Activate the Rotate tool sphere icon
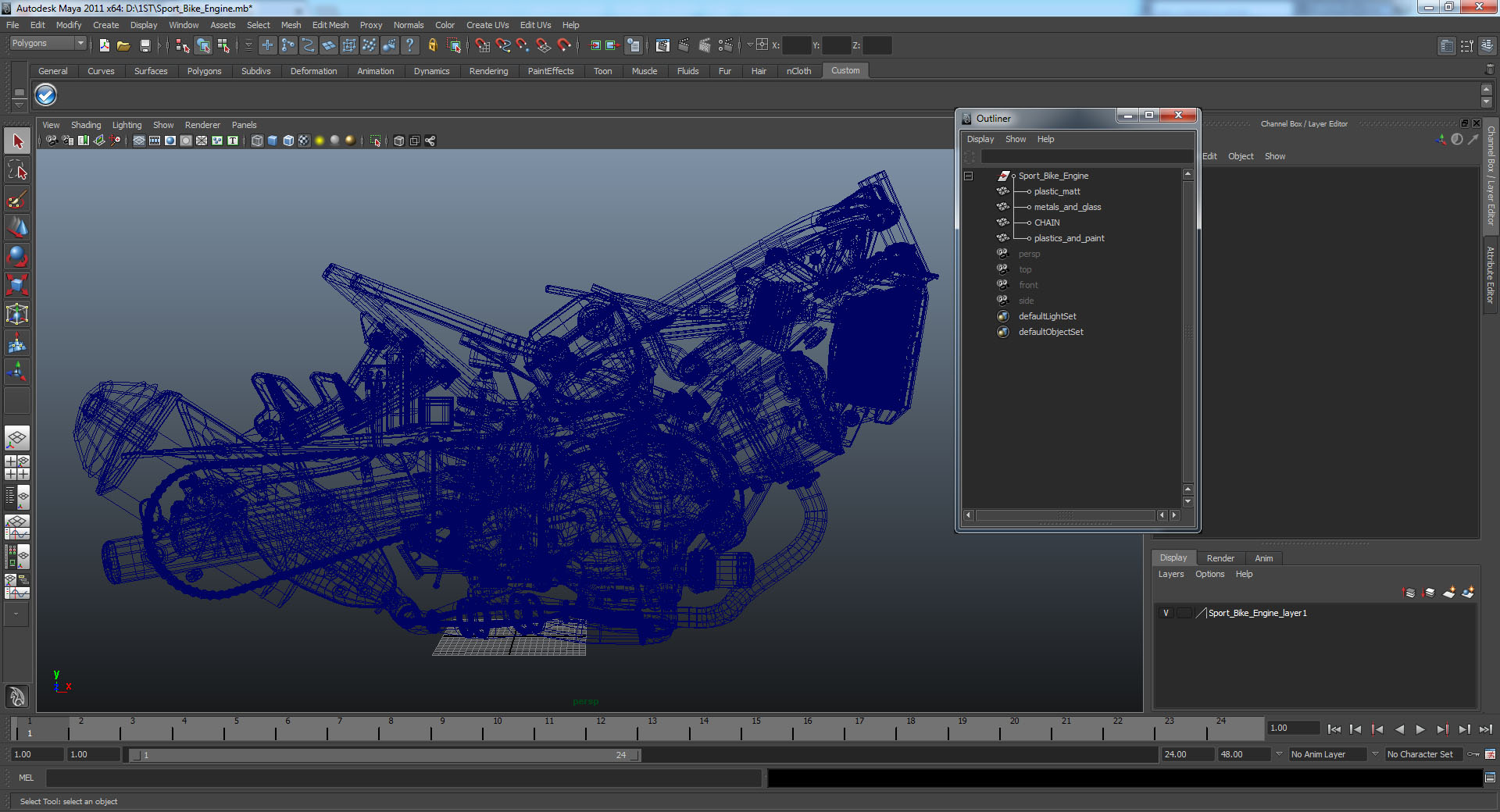The height and width of the screenshot is (812, 1500). pyautogui.click(x=17, y=256)
